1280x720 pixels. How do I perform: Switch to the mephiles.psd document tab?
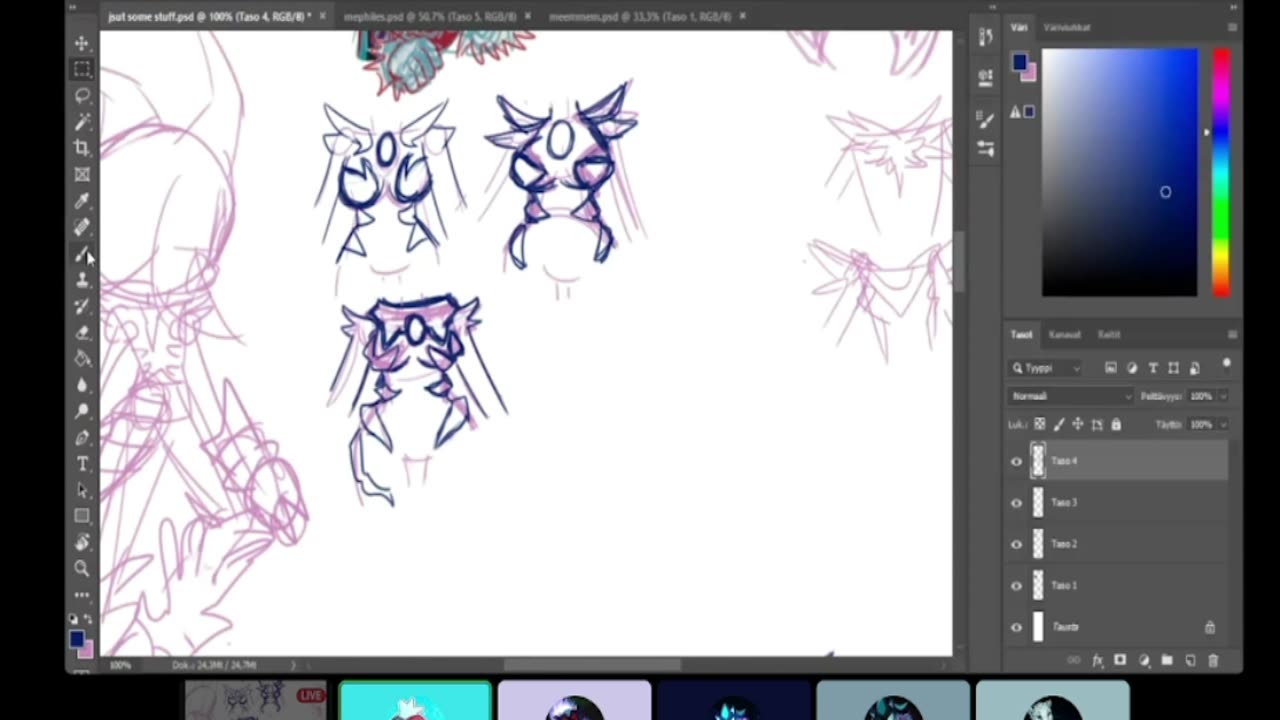(x=429, y=16)
